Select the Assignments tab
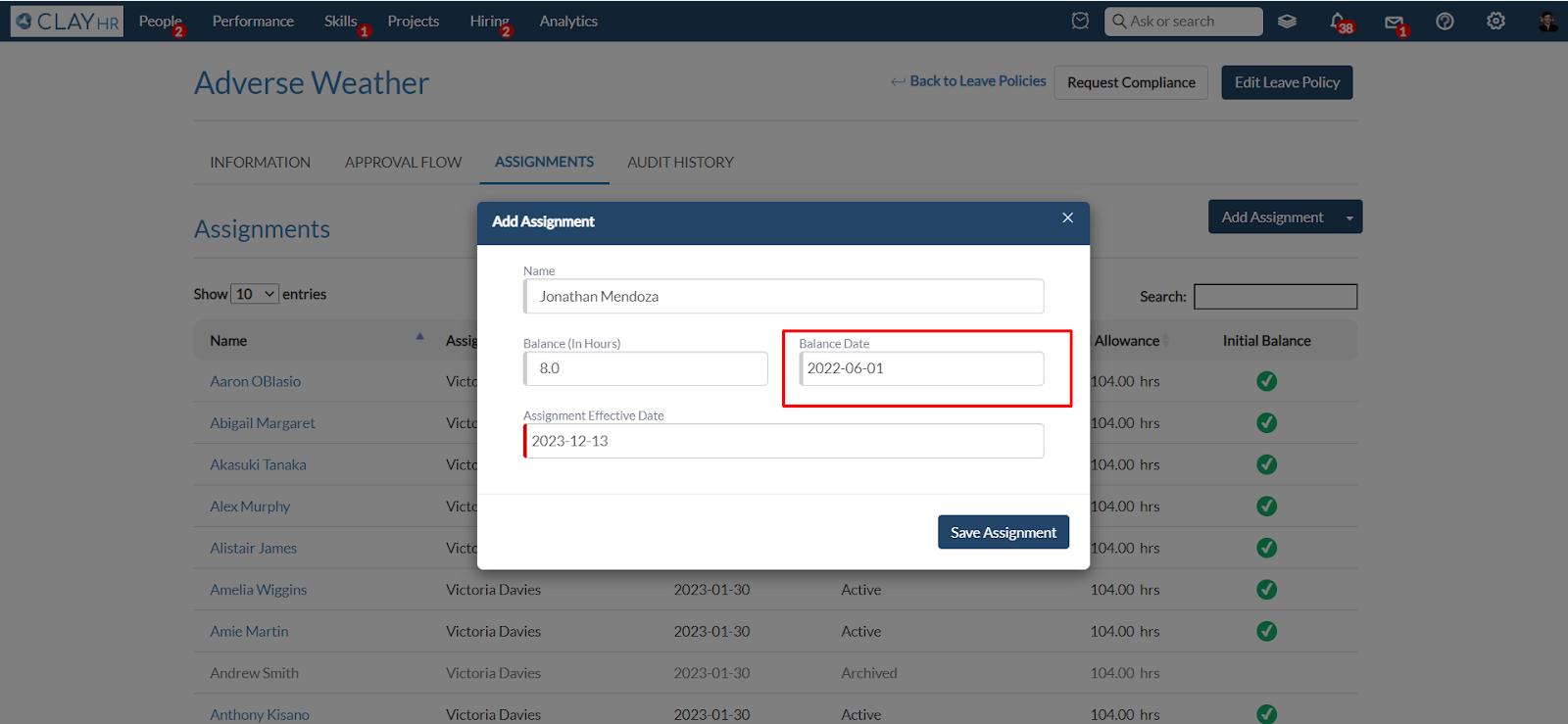Screen dimensions: 1568x724 pyautogui.click(x=544, y=162)
